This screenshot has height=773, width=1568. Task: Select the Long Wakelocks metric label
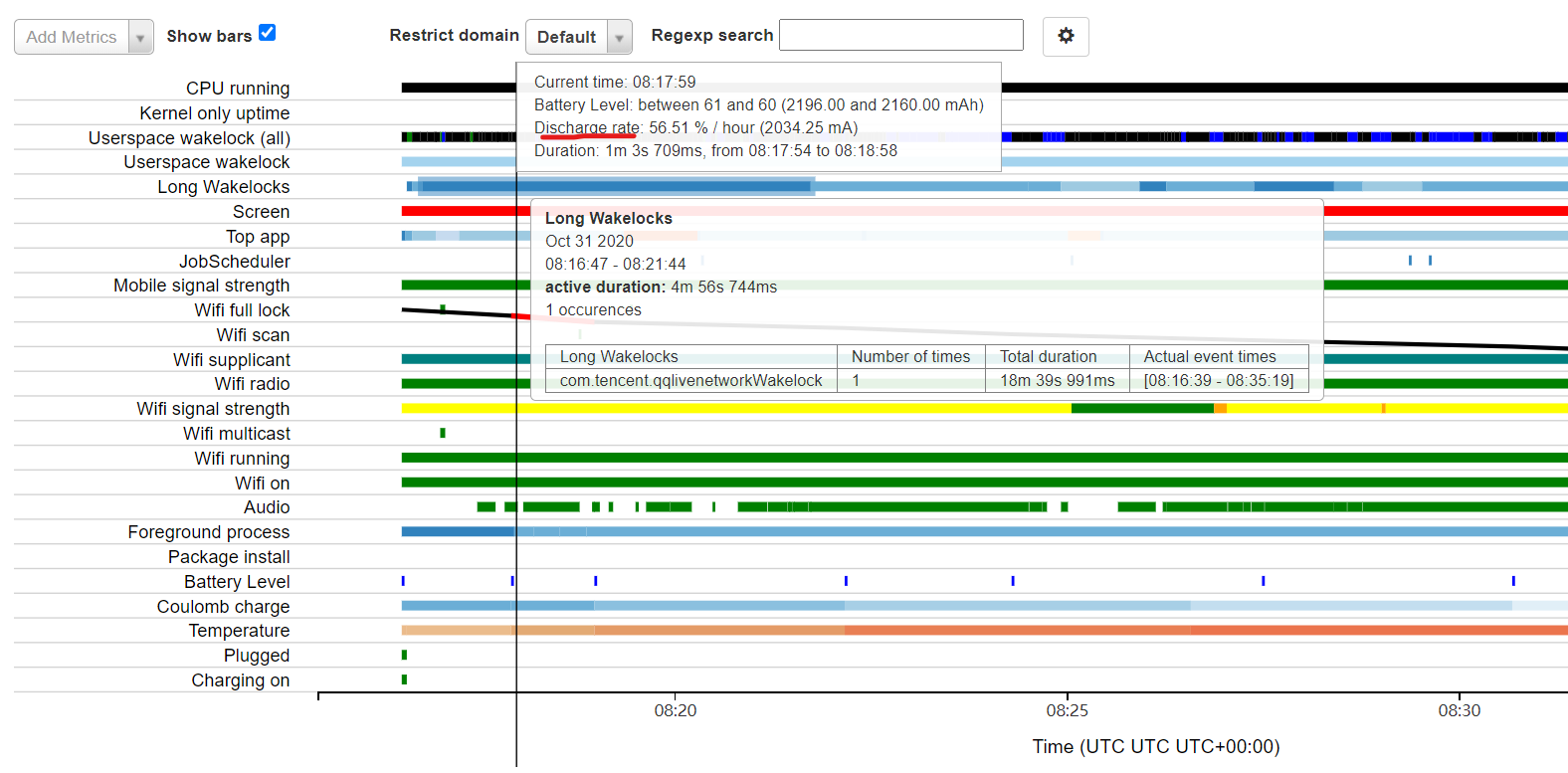point(223,187)
